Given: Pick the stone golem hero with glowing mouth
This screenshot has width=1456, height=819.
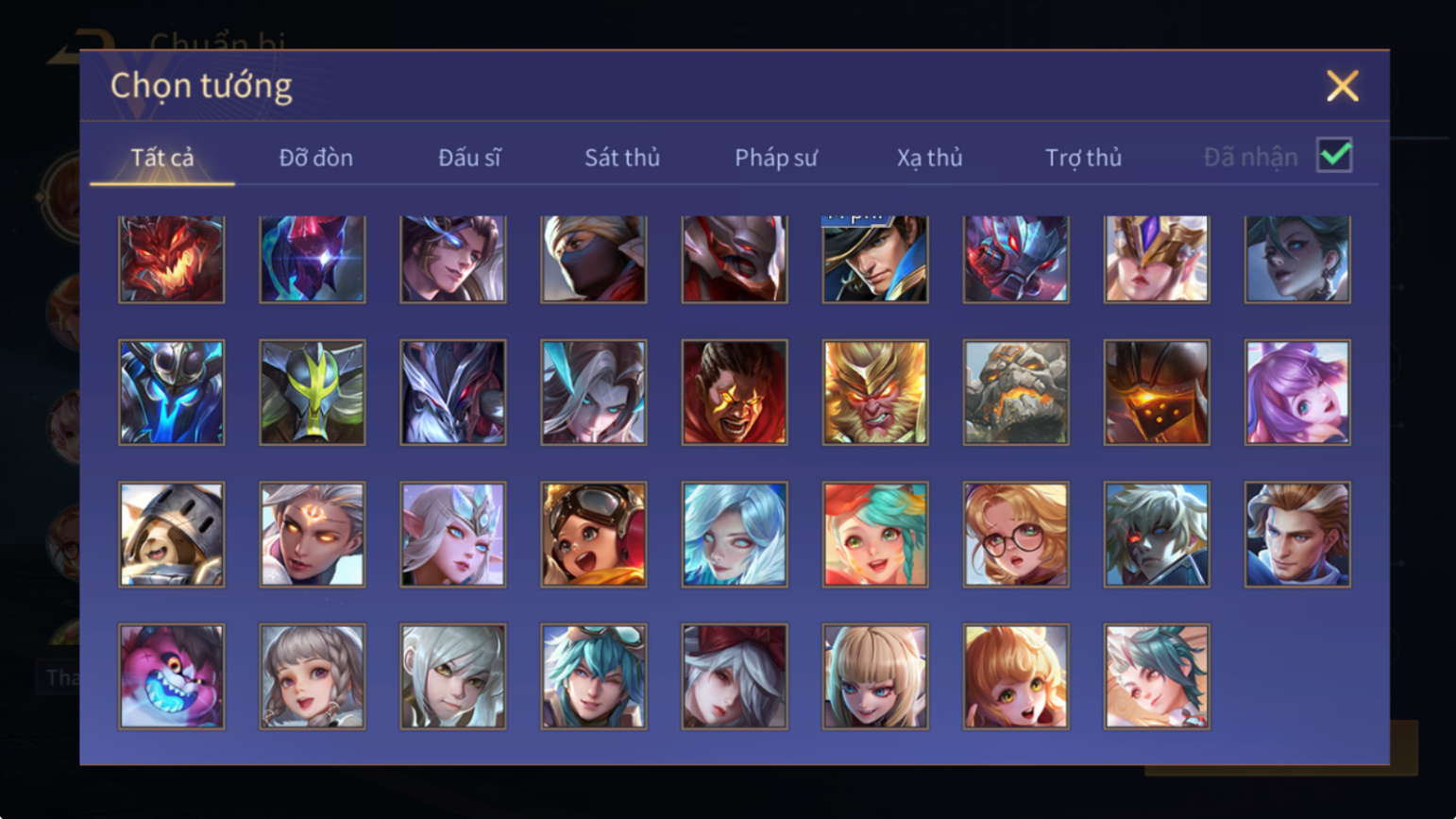Looking at the screenshot, I should tap(1016, 392).
